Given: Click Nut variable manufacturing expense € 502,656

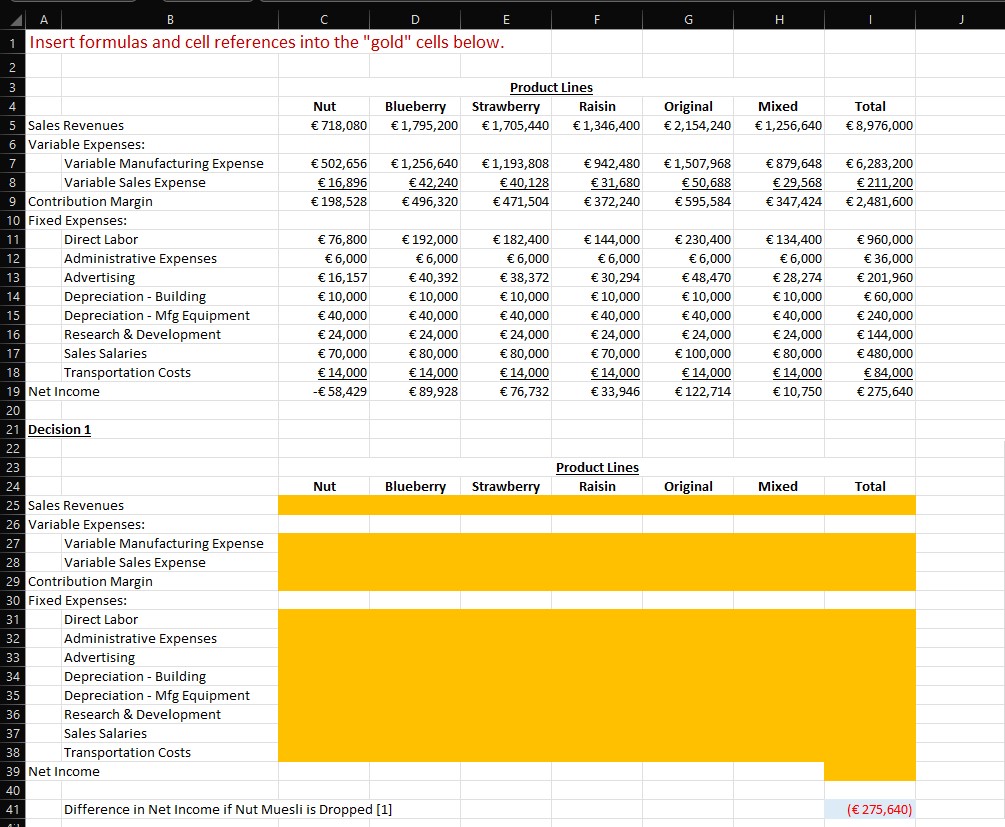Looking at the screenshot, I should [x=338, y=163].
